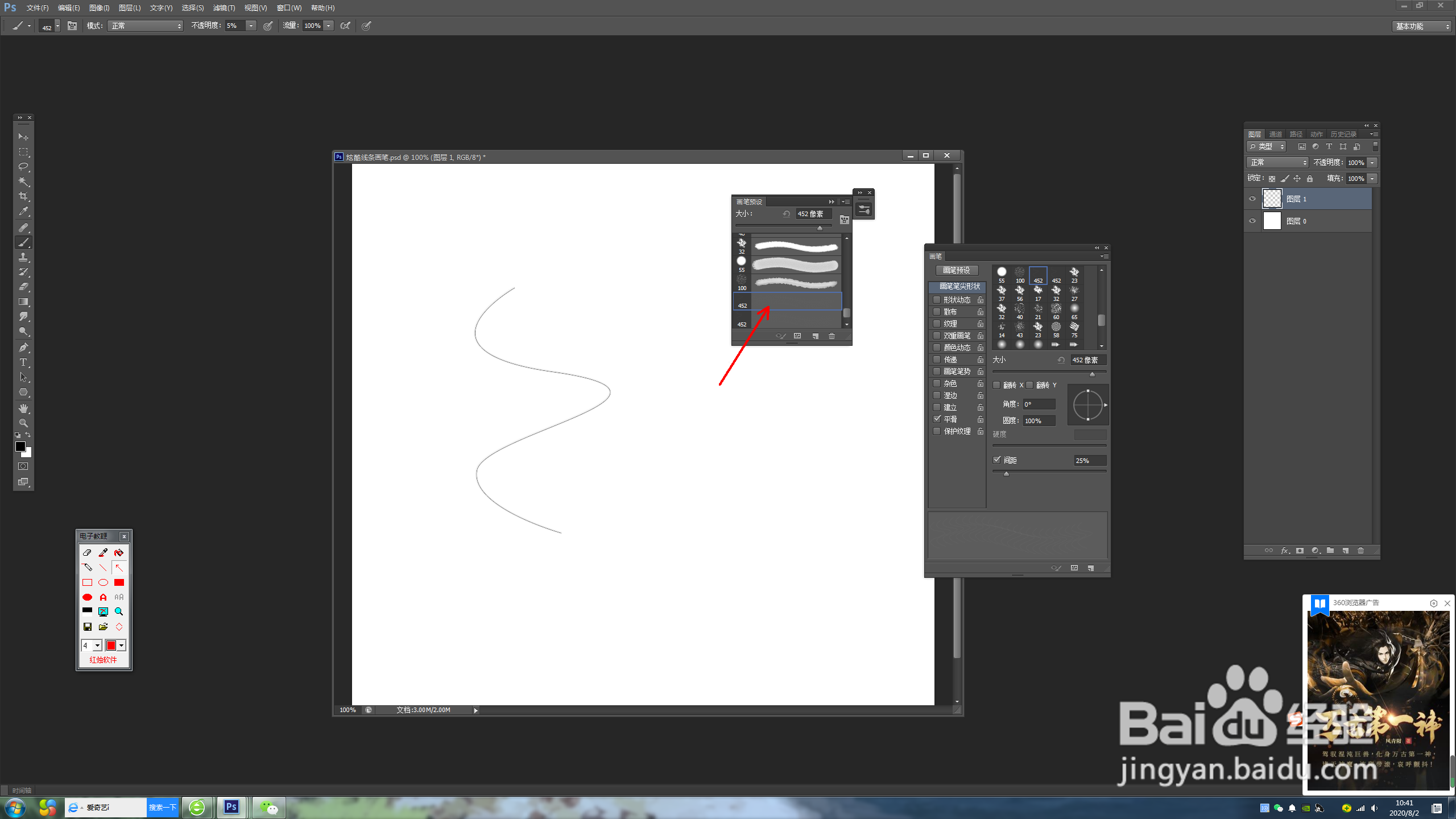The image size is (1456, 819).
Task: Click the 画笔预设 button
Action: pyautogui.click(x=957, y=270)
